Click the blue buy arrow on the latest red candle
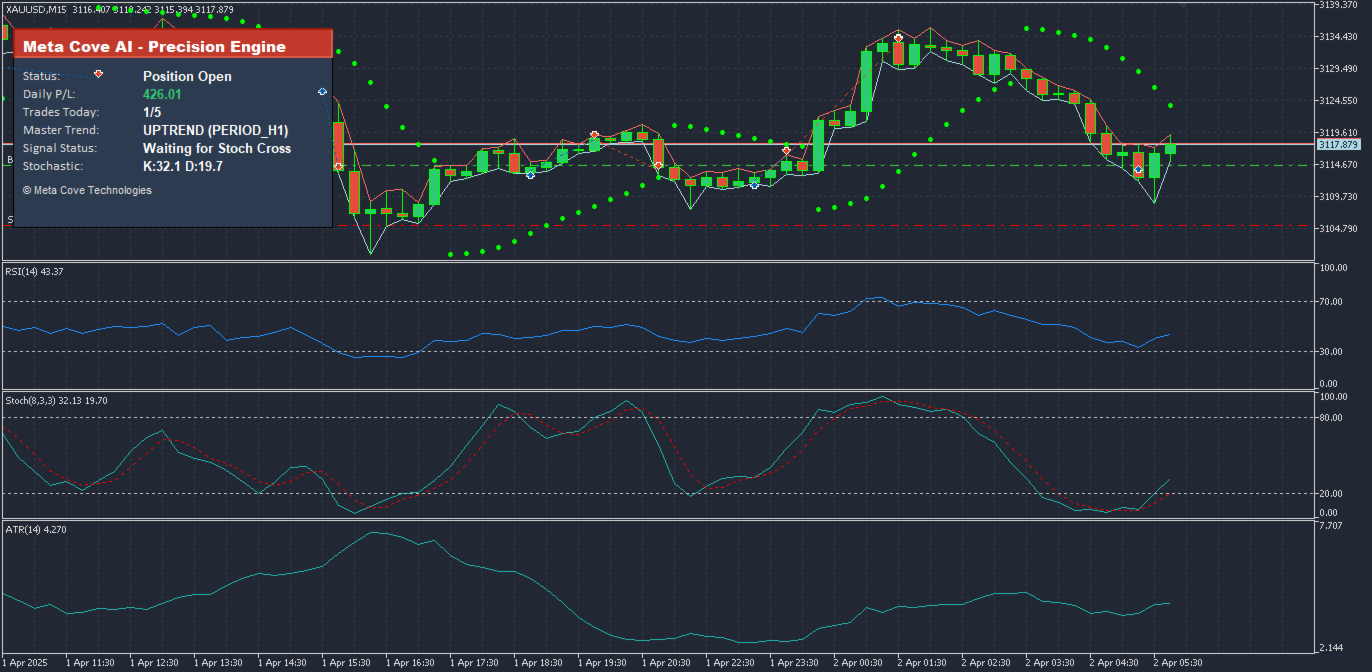 tap(1139, 171)
